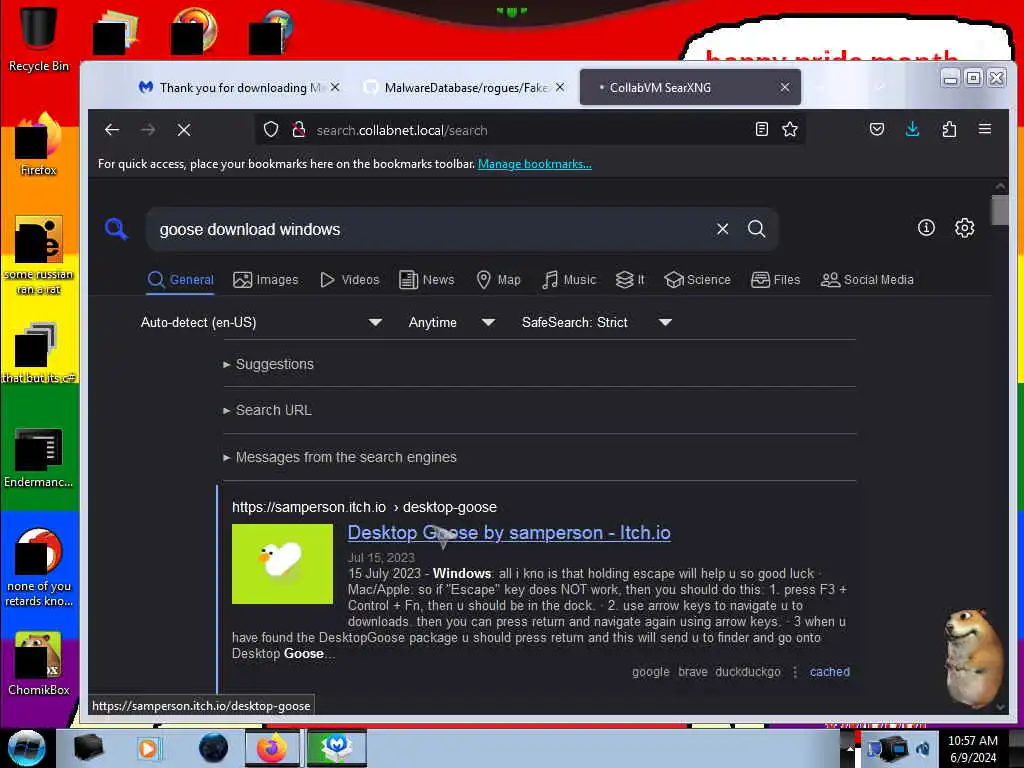Open the tracking protection shield icon
The width and height of the screenshot is (1024, 768).
(x=271, y=130)
